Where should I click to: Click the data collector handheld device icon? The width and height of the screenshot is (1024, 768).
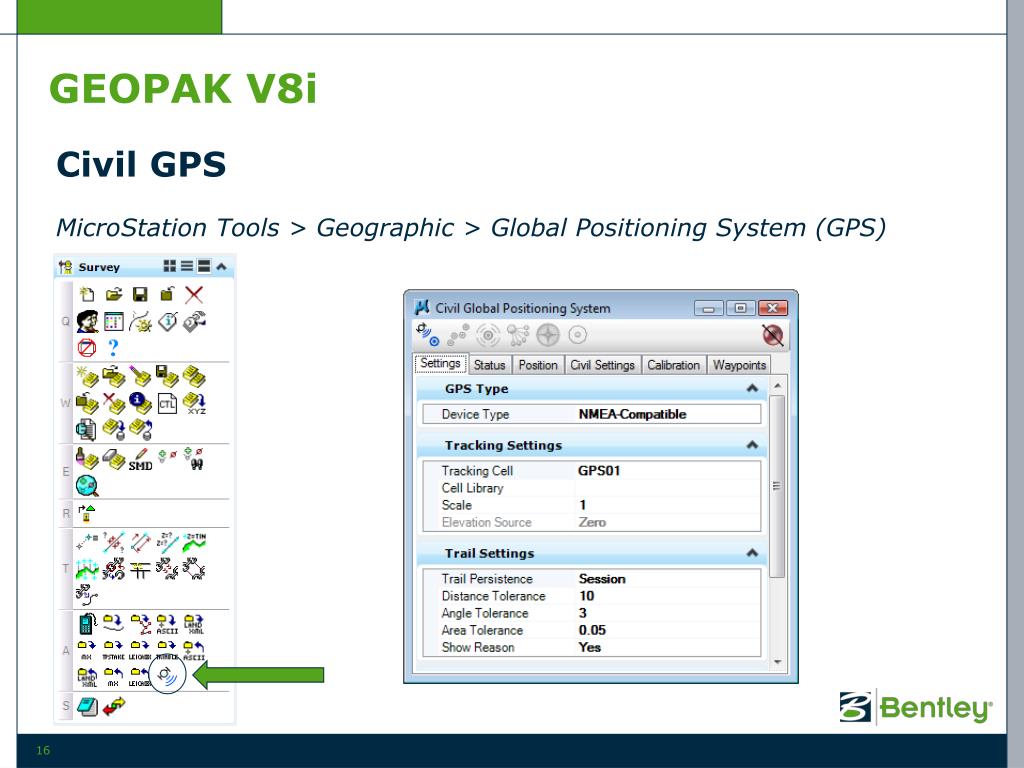point(87,624)
